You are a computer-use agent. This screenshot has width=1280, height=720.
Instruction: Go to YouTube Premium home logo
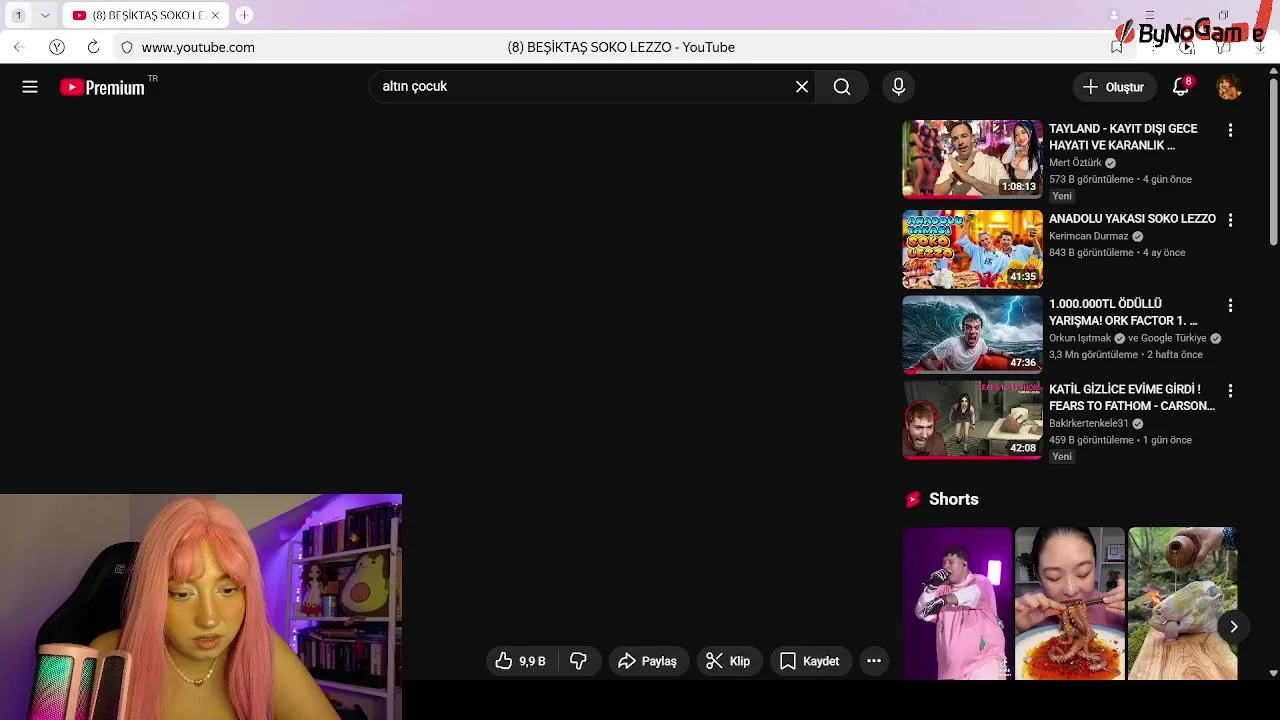(x=102, y=87)
